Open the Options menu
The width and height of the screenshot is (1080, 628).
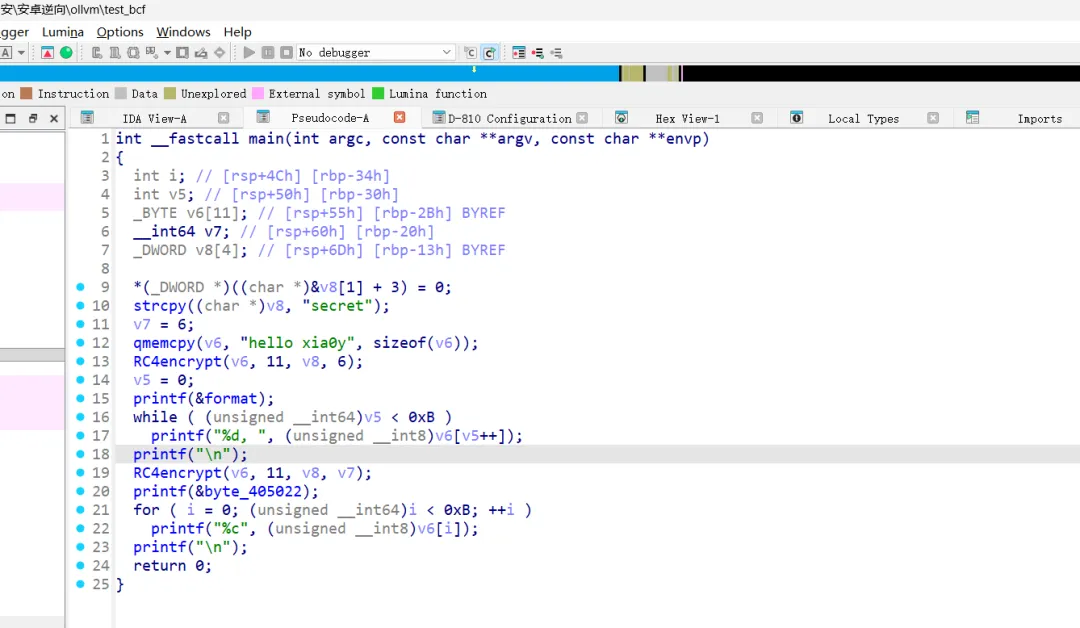120,32
